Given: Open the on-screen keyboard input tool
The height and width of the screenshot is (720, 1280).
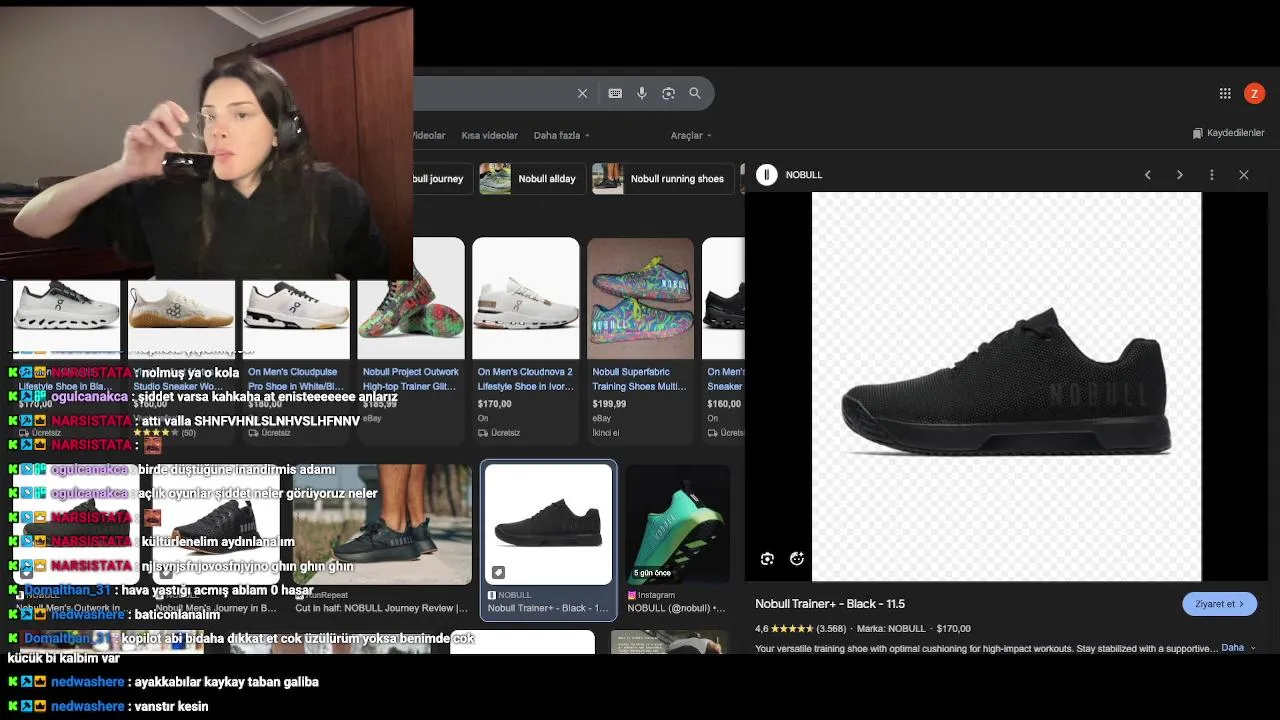Looking at the screenshot, I should (x=615, y=93).
